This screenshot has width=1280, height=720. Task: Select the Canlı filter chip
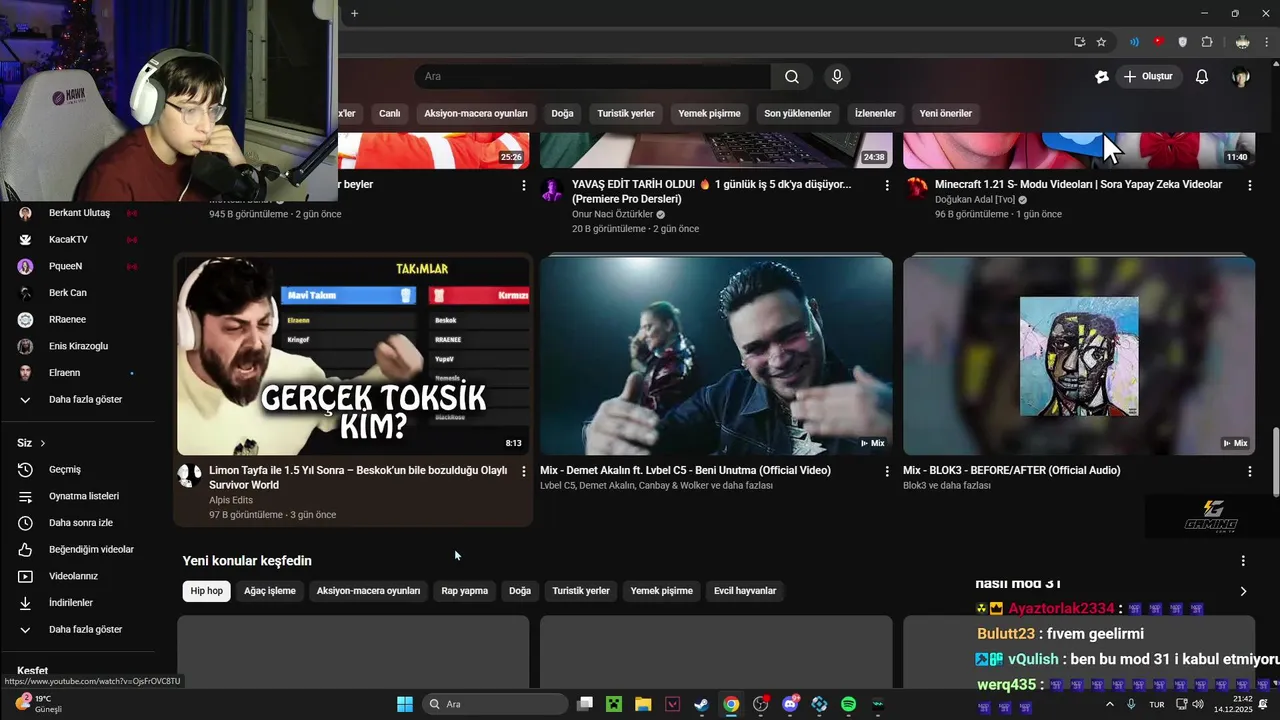tap(390, 113)
